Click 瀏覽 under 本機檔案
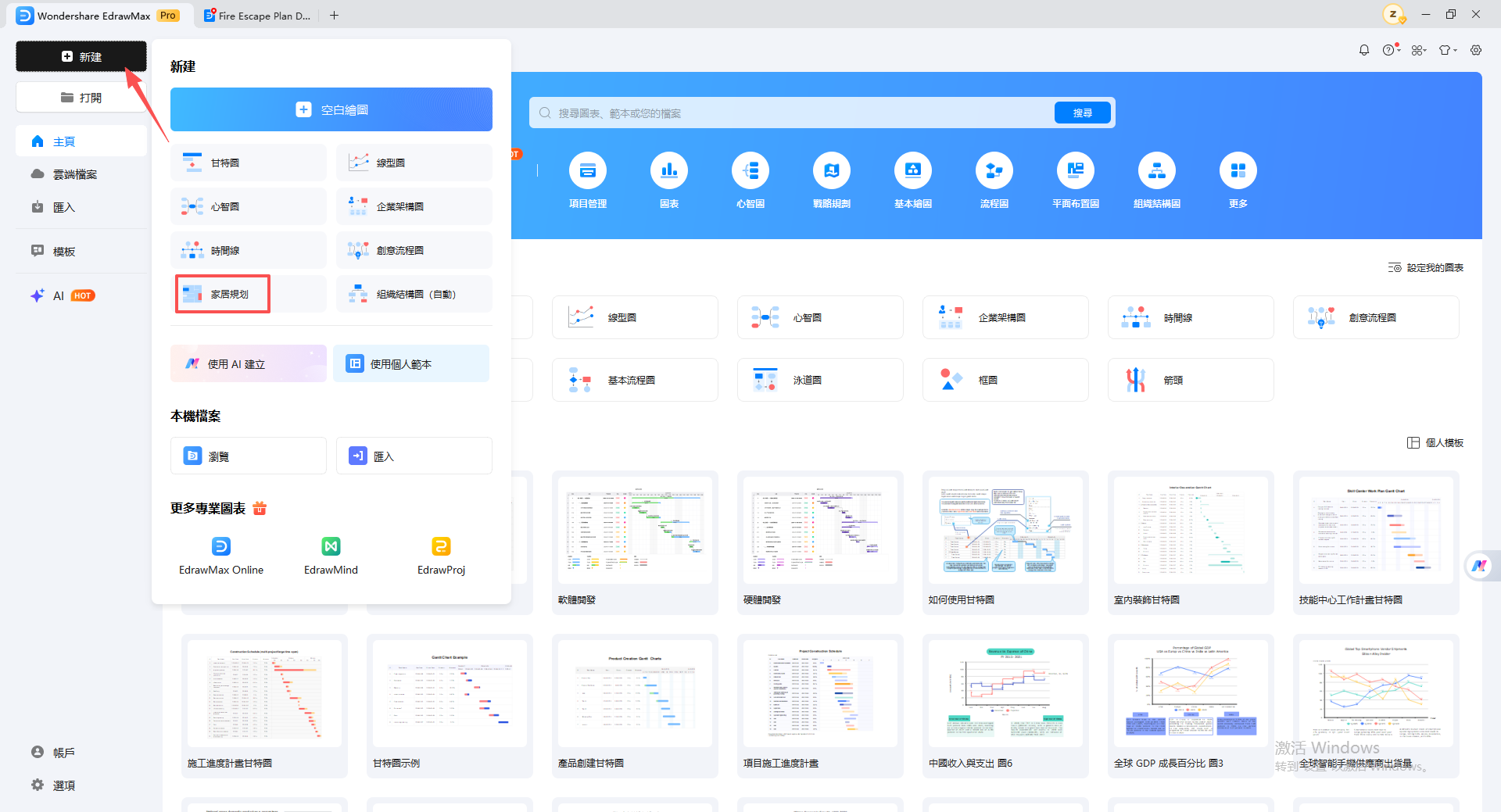Viewport: 1501px width, 812px height. coord(249,456)
